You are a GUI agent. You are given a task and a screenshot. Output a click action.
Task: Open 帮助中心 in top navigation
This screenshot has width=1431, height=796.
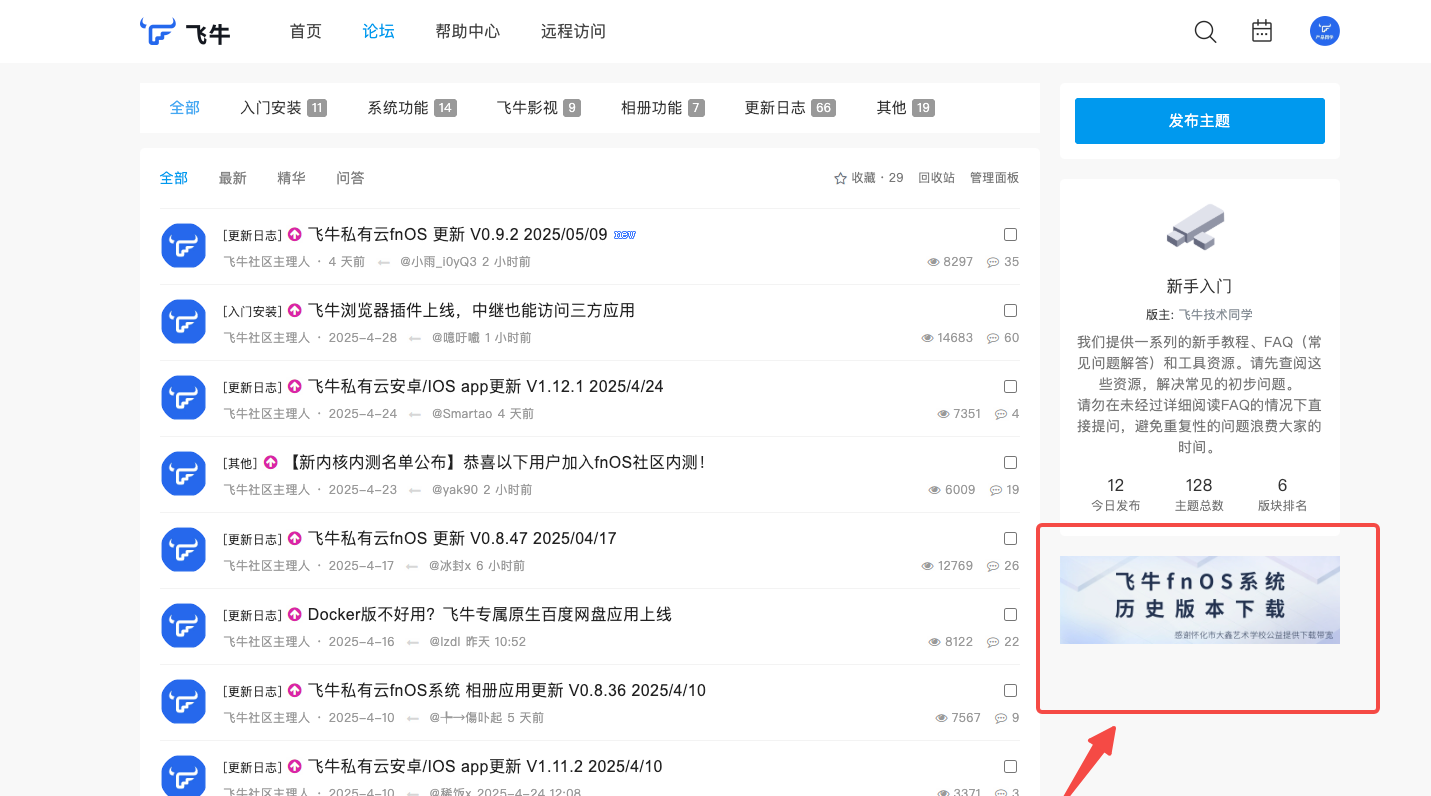468,31
